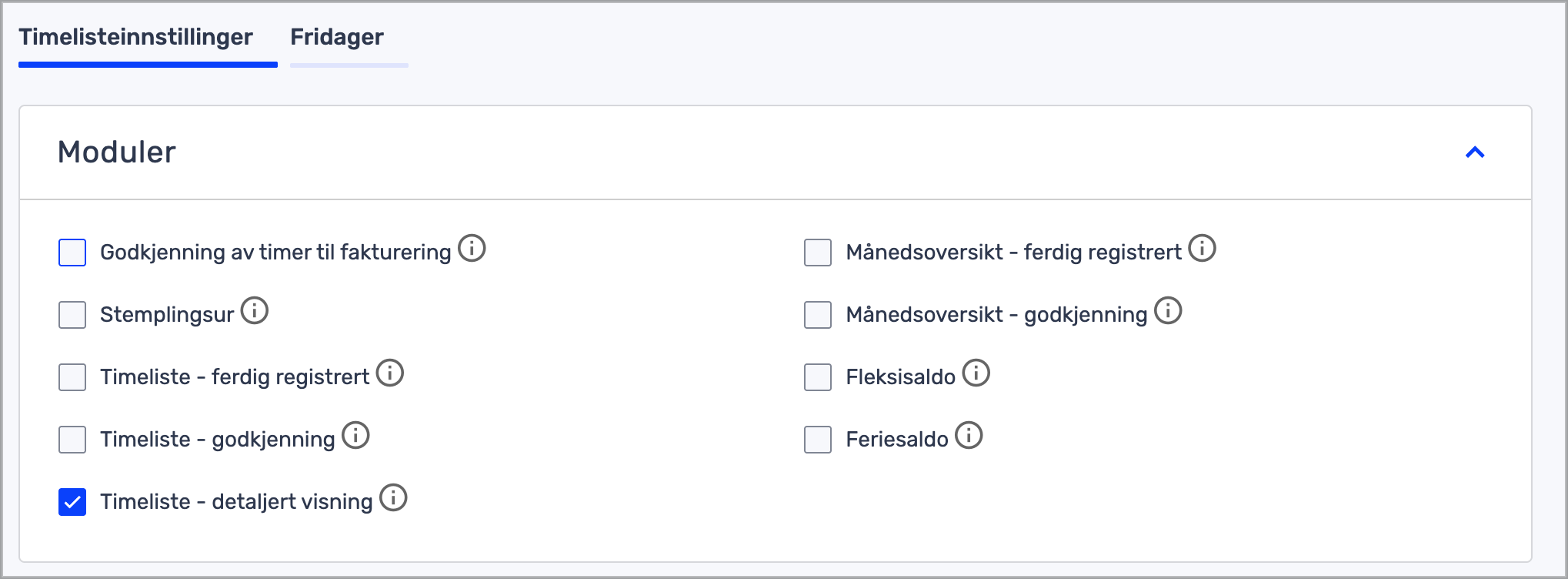1568x579 pixels.
Task: Click the Moduler section heading
Action: 117,152
